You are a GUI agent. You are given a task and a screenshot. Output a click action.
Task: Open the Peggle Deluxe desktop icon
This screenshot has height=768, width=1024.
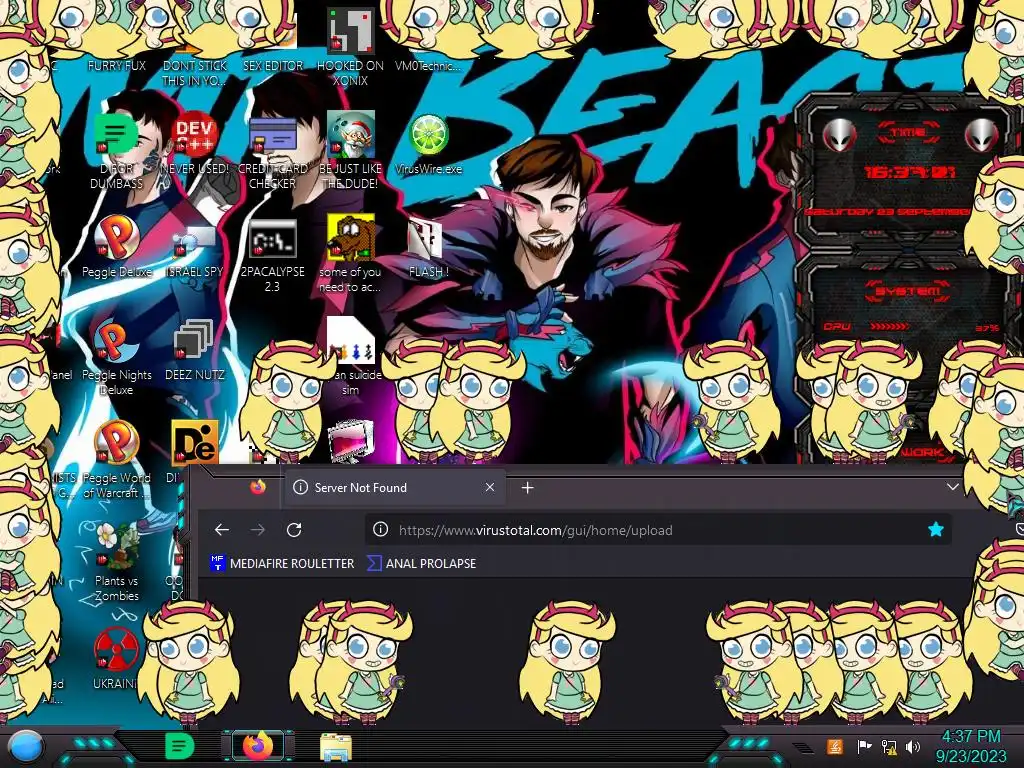pyautogui.click(x=116, y=238)
